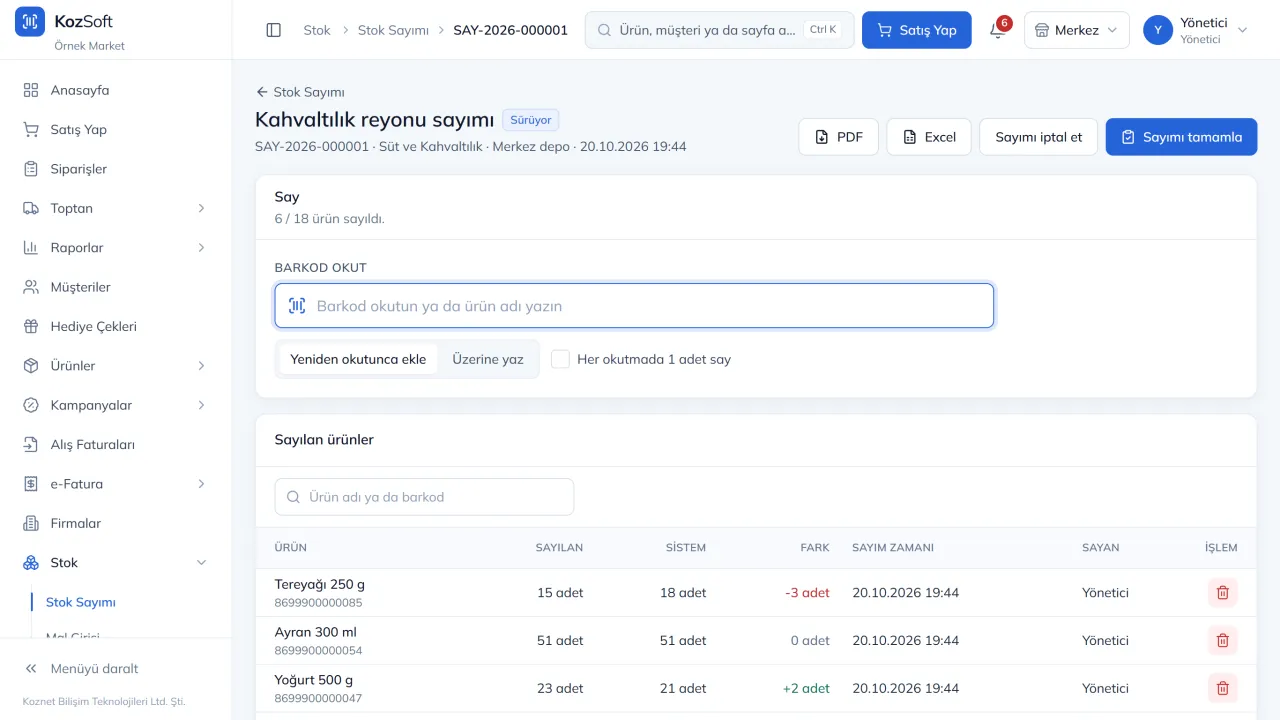The image size is (1280, 720).
Task: Click 'Sayımı tamamla' button
Action: pyautogui.click(x=1181, y=137)
